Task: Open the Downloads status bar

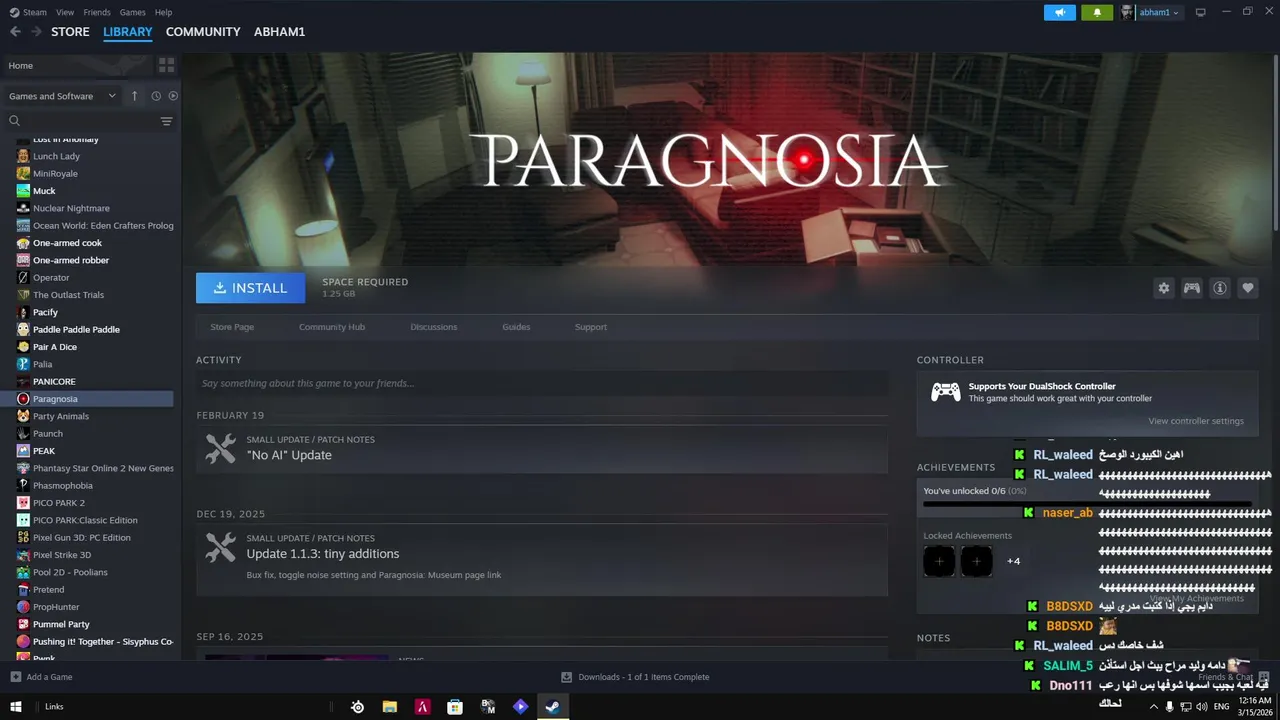Action: point(635,677)
